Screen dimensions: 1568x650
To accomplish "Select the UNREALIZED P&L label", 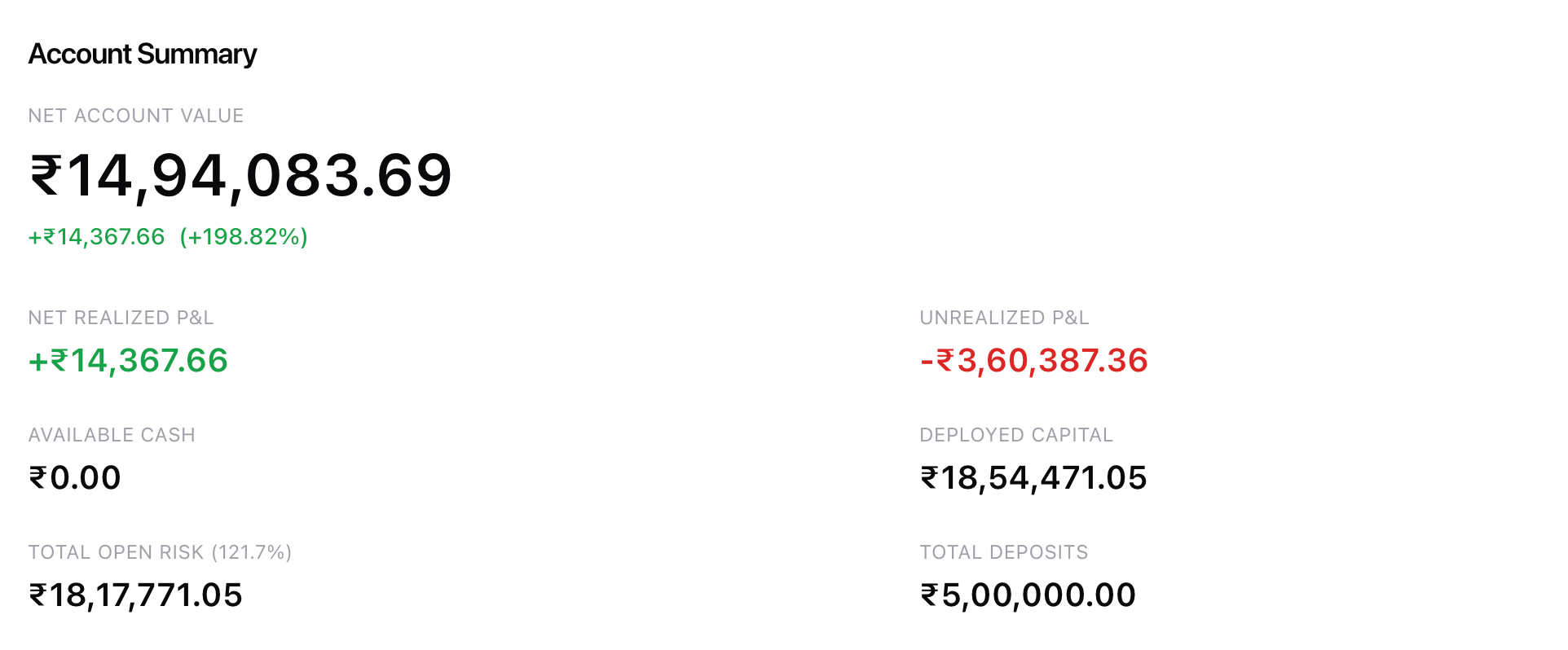I will [1004, 318].
